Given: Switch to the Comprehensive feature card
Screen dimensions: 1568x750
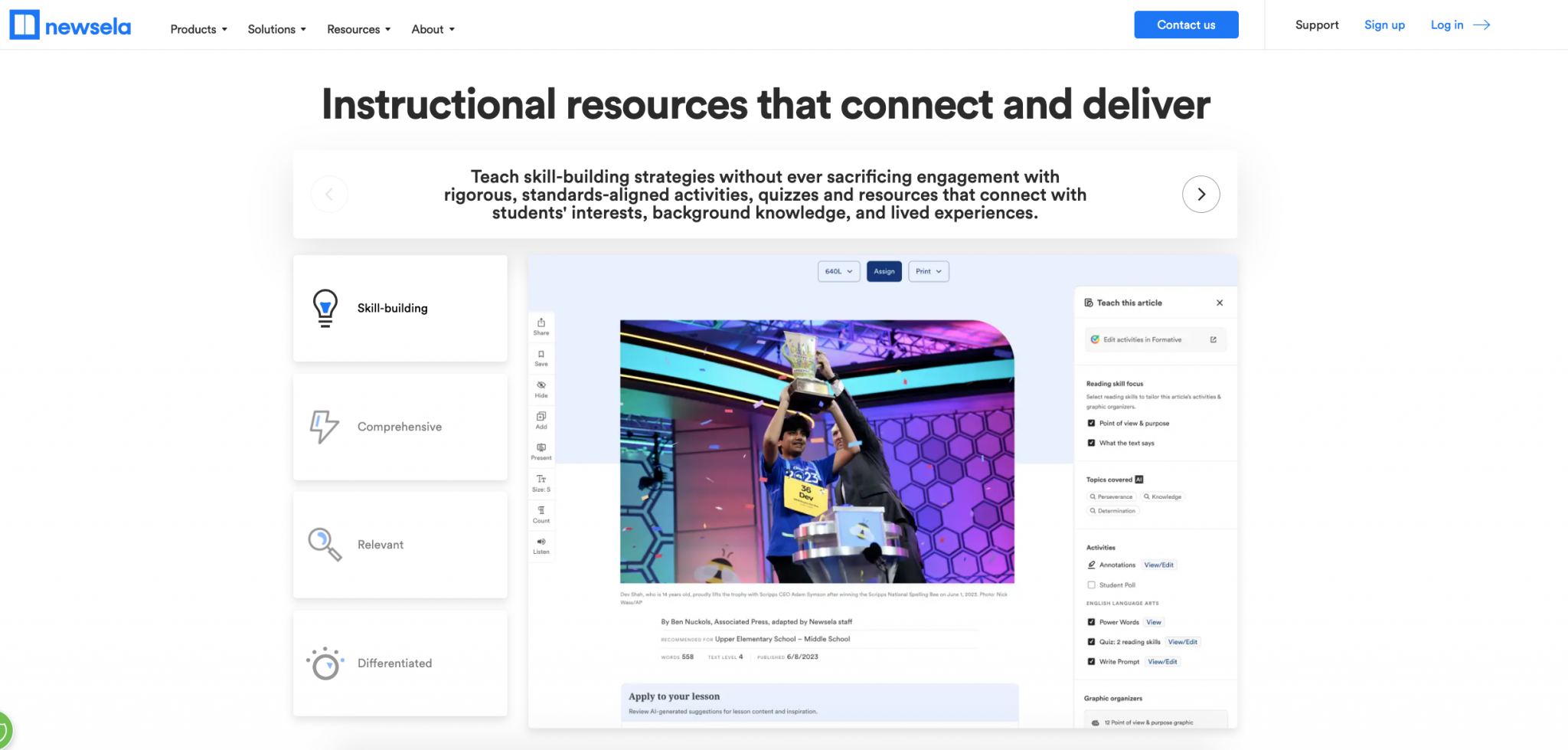Looking at the screenshot, I should 400,427.
